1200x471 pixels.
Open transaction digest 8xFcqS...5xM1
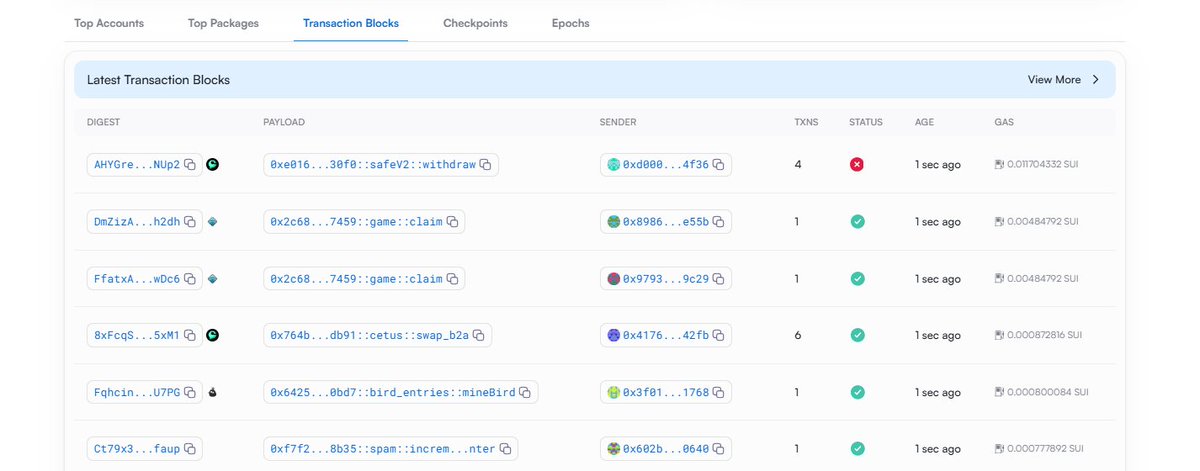click(x=137, y=335)
